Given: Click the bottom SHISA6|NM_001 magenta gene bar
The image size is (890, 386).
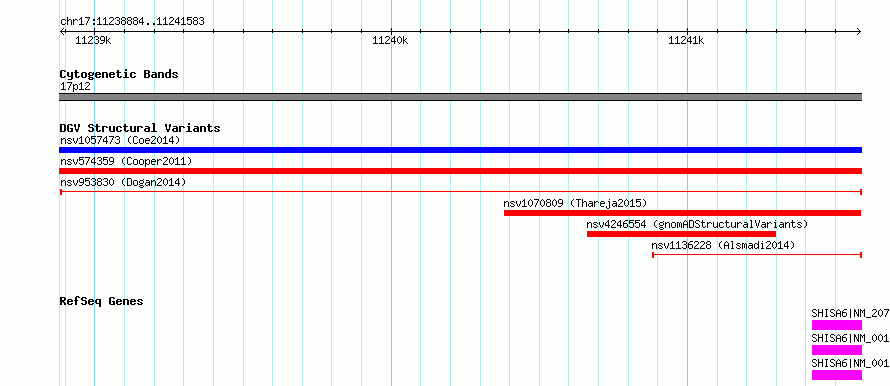Looking at the screenshot, I should tap(837, 375).
